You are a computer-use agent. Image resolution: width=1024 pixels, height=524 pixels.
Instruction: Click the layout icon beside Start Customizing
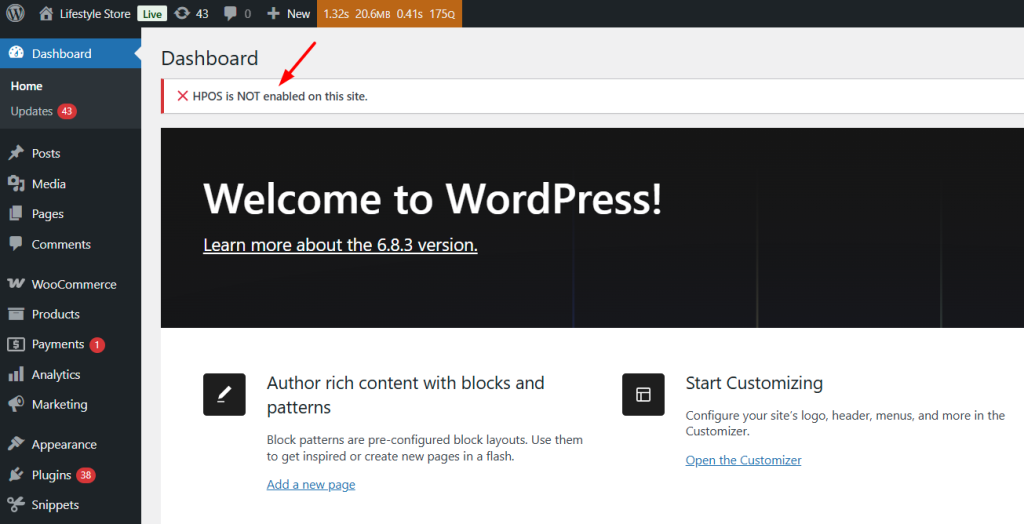643,395
